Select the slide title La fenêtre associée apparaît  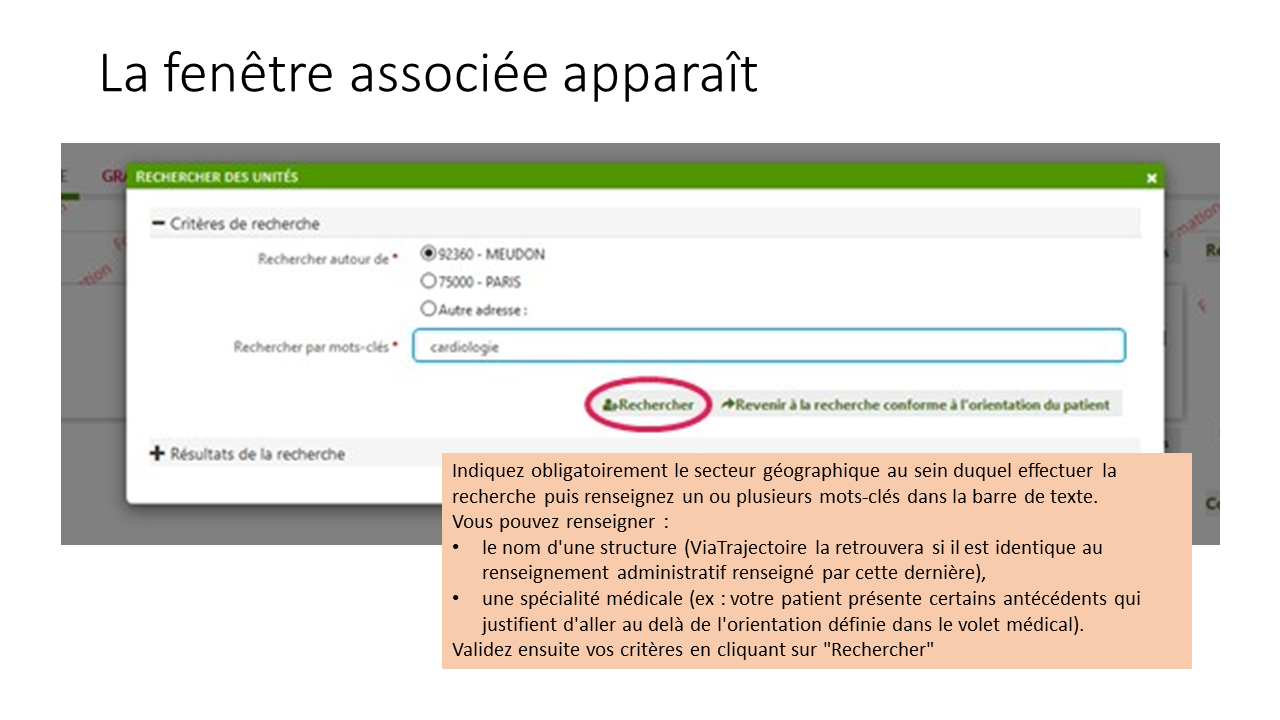point(428,75)
